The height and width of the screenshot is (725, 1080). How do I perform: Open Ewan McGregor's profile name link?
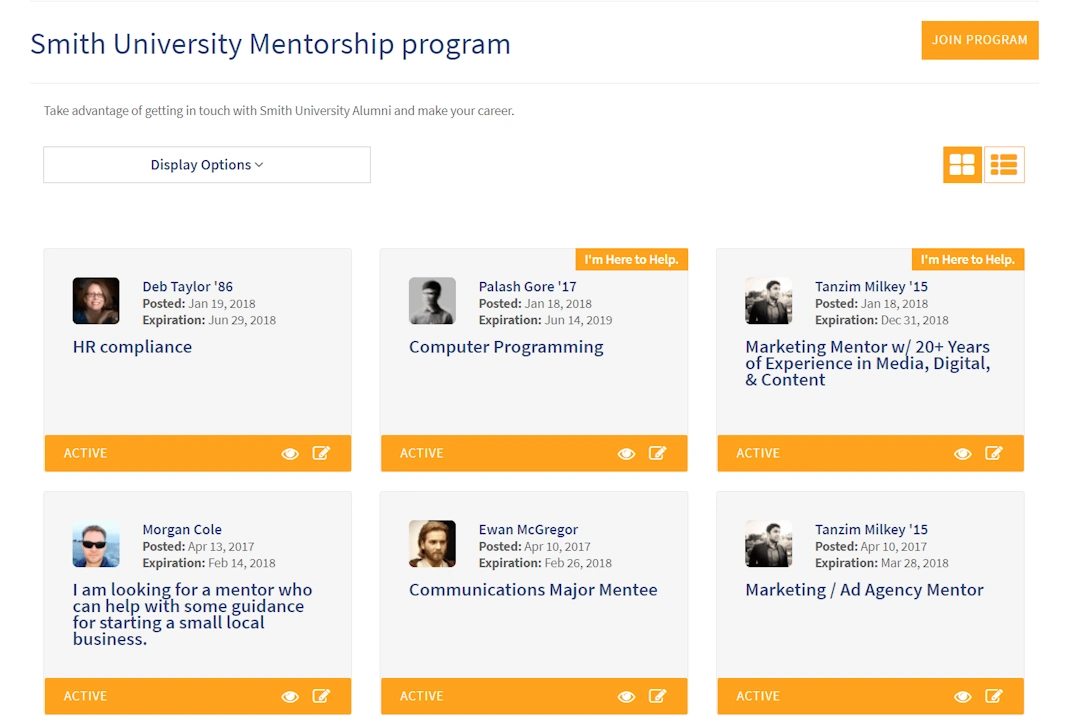(528, 529)
